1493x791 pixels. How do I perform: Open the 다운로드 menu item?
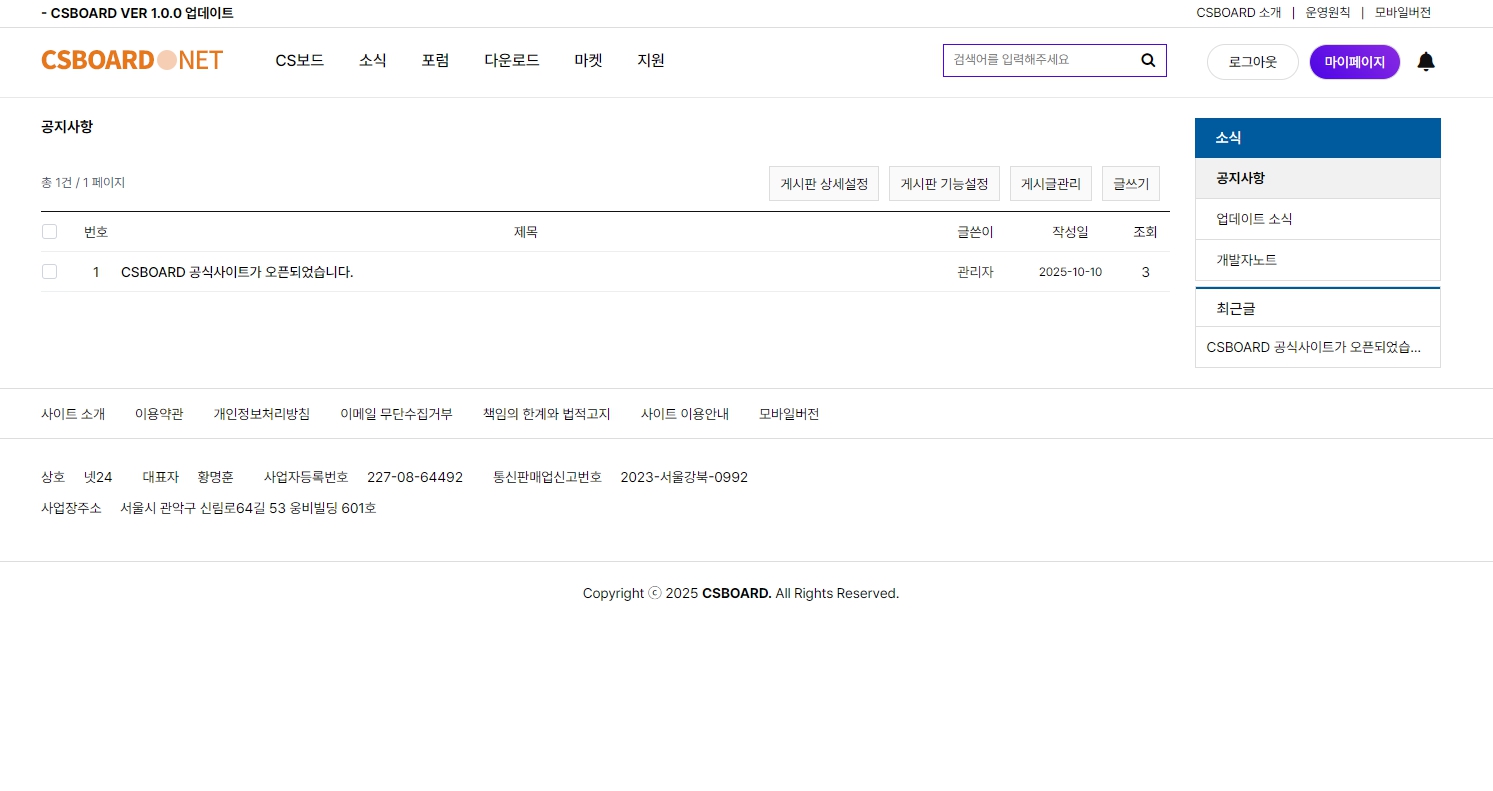tap(511, 60)
